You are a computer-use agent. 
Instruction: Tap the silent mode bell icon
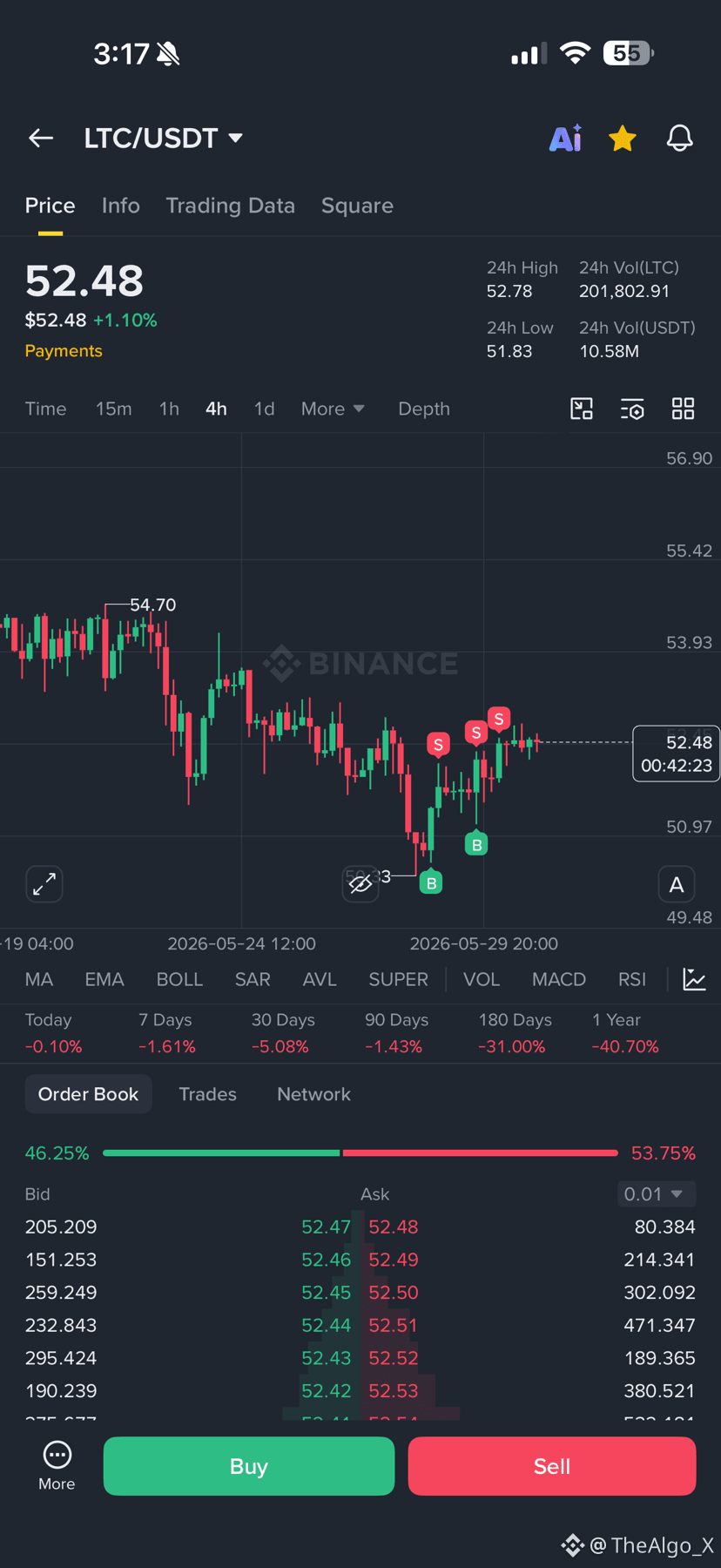tap(168, 54)
